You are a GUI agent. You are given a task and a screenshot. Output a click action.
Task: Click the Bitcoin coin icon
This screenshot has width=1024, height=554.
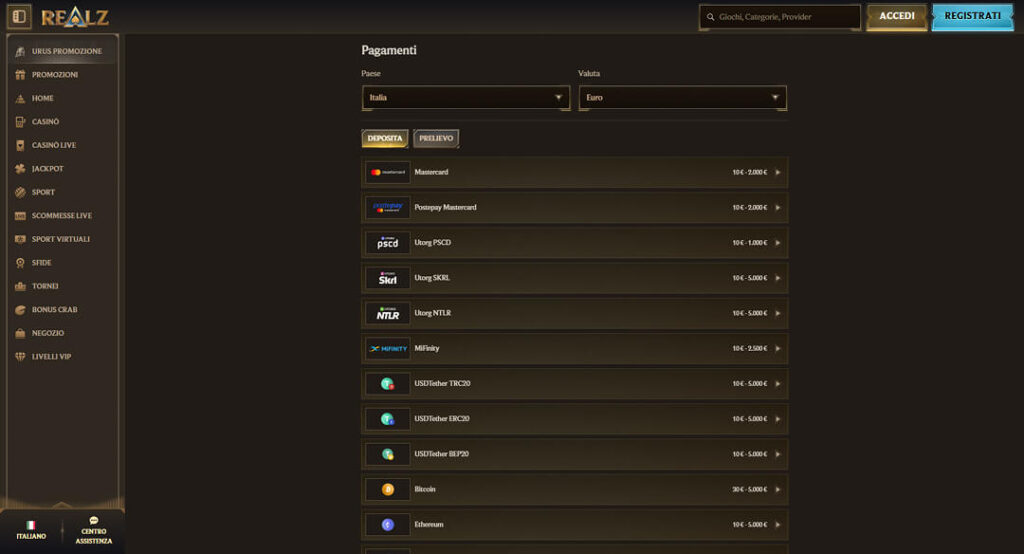(388, 489)
